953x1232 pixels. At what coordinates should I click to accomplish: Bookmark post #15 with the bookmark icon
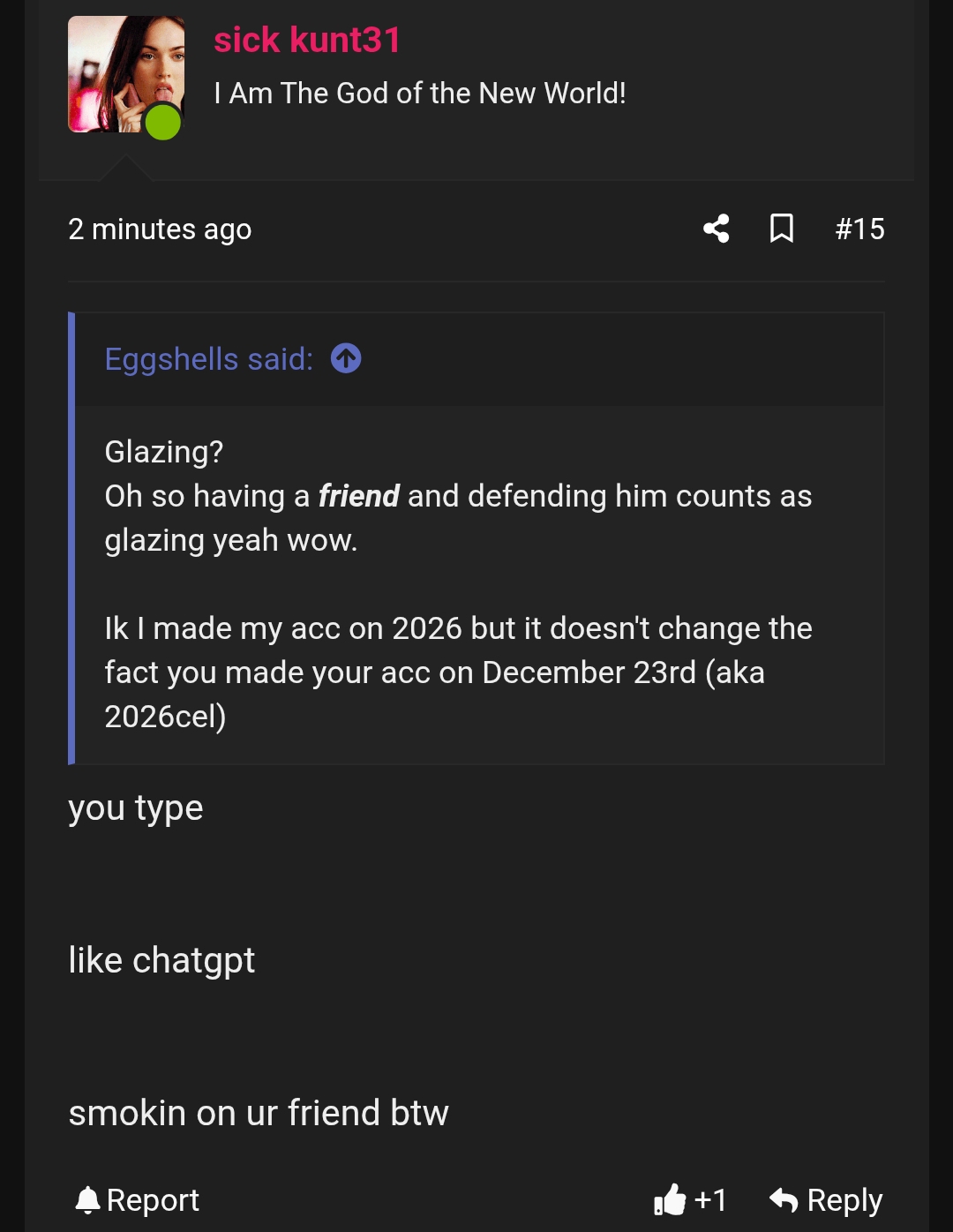[x=784, y=229]
